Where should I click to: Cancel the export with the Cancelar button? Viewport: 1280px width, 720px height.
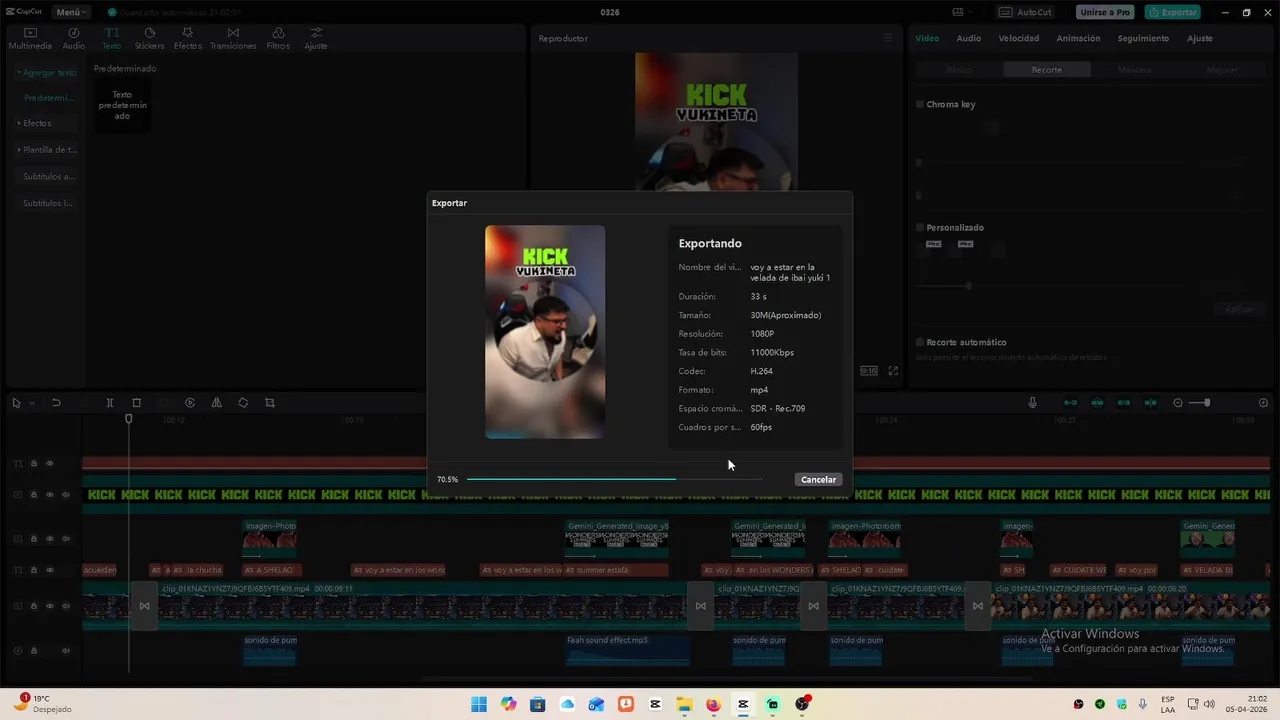(x=818, y=479)
